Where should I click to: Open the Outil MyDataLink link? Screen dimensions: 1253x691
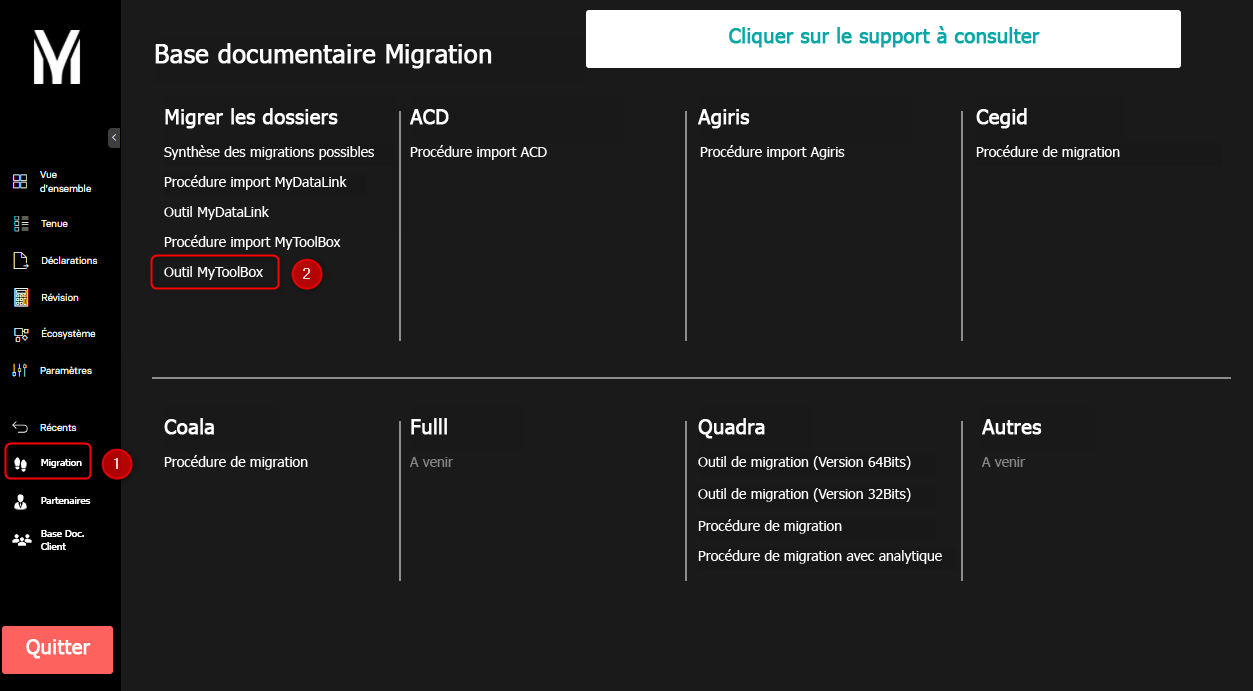pyautogui.click(x=216, y=212)
